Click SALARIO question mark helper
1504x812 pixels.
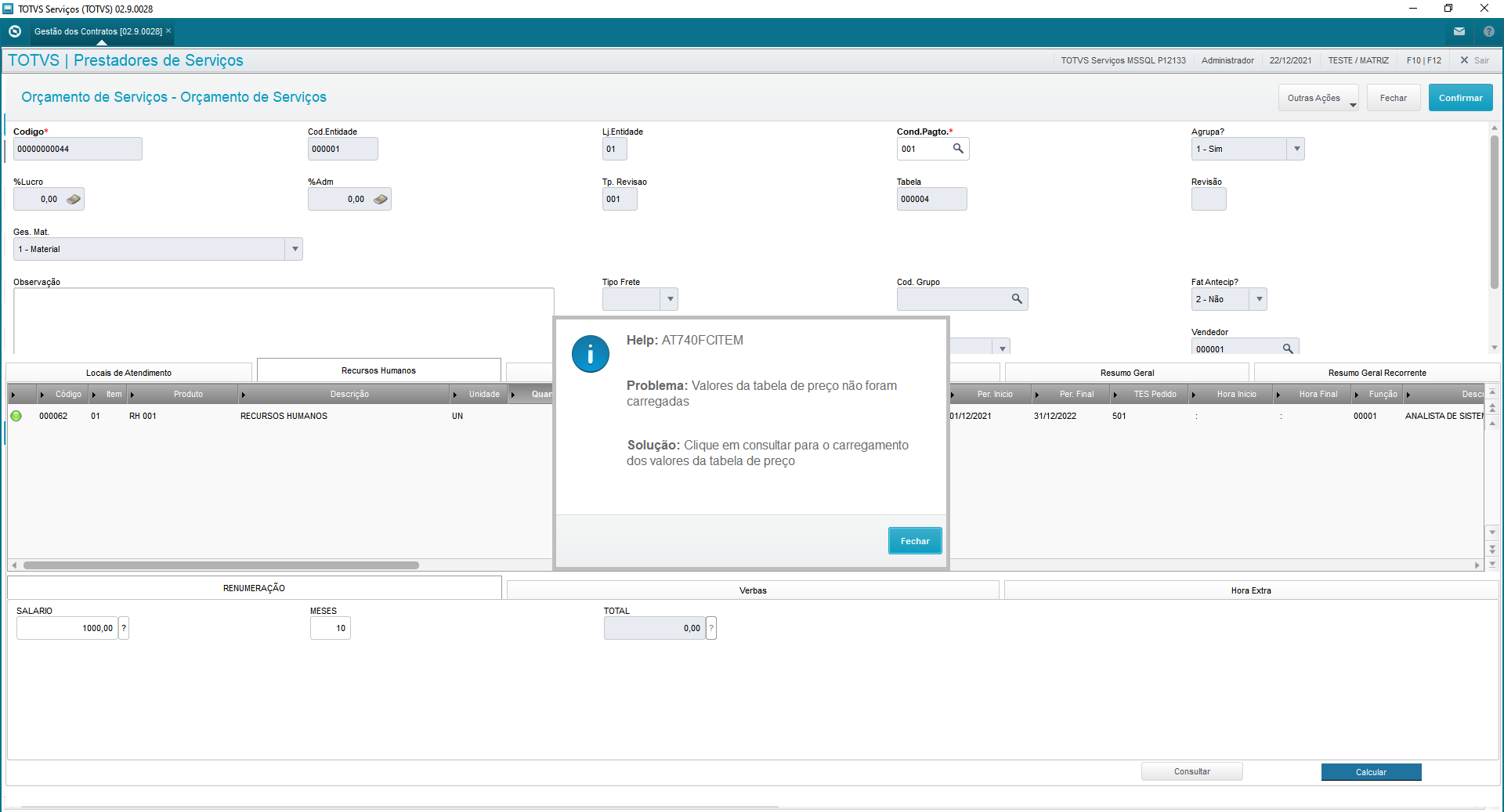tap(124, 628)
